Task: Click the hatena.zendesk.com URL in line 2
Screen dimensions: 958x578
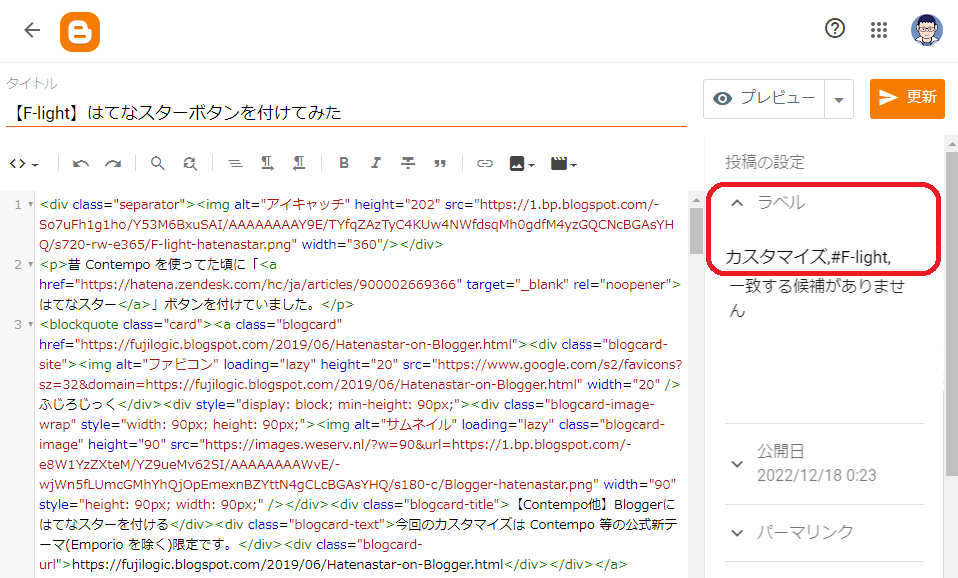Action: point(268,285)
